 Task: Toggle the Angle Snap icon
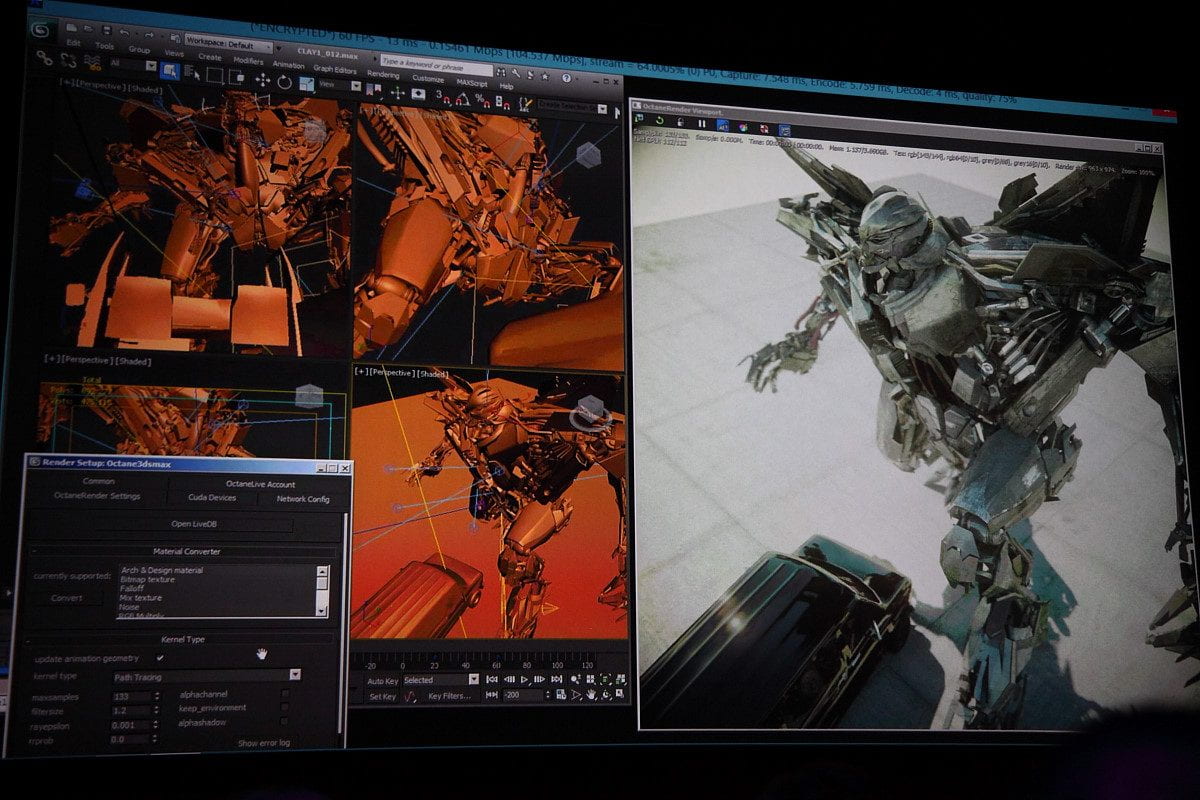pos(461,98)
